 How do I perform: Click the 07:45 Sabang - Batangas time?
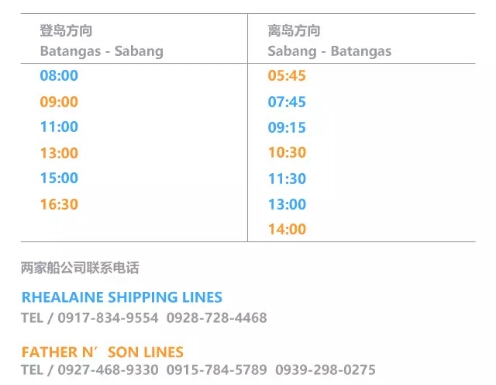click(x=287, y=102)
